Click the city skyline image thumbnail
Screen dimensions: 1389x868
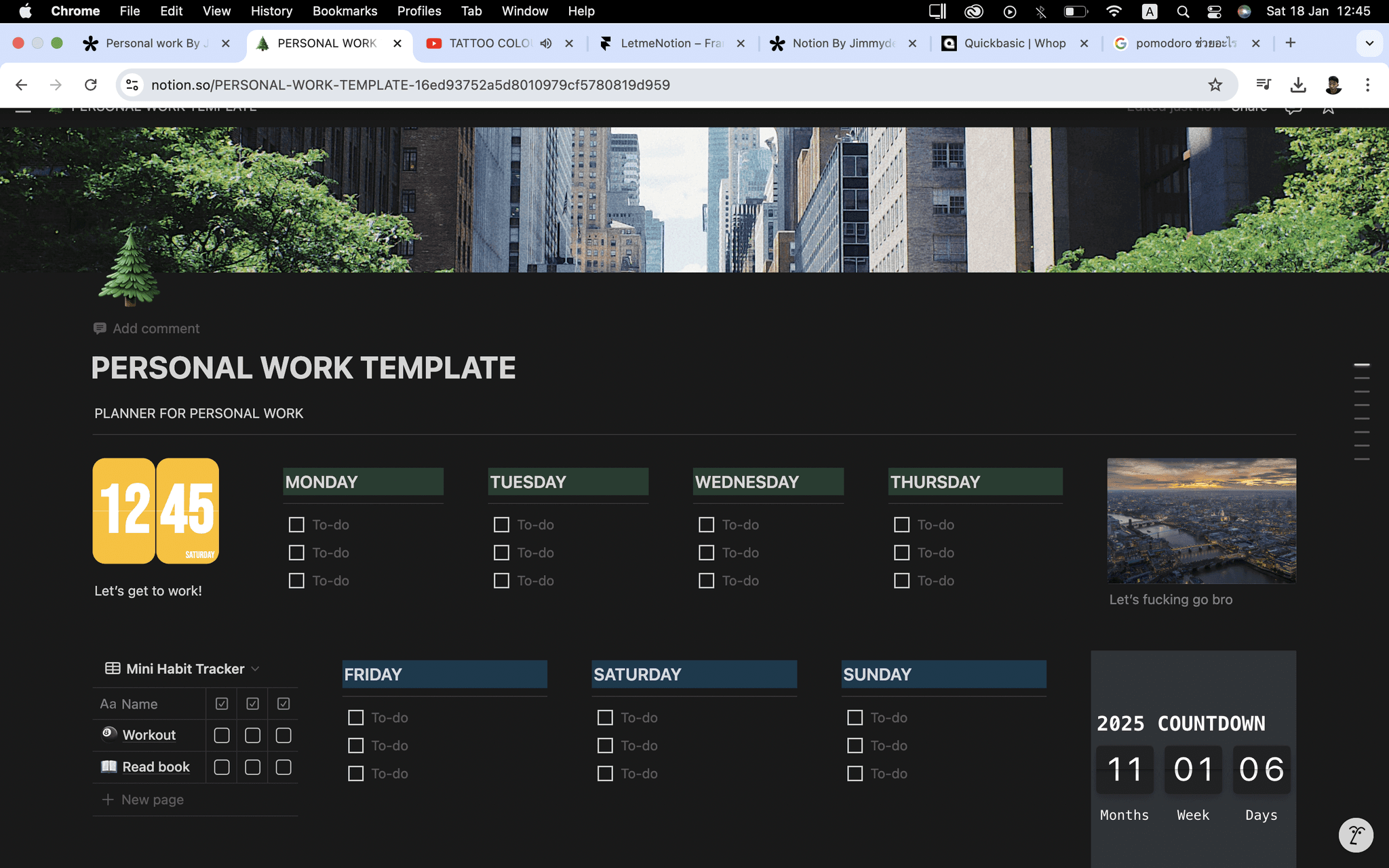[1201, 521]
